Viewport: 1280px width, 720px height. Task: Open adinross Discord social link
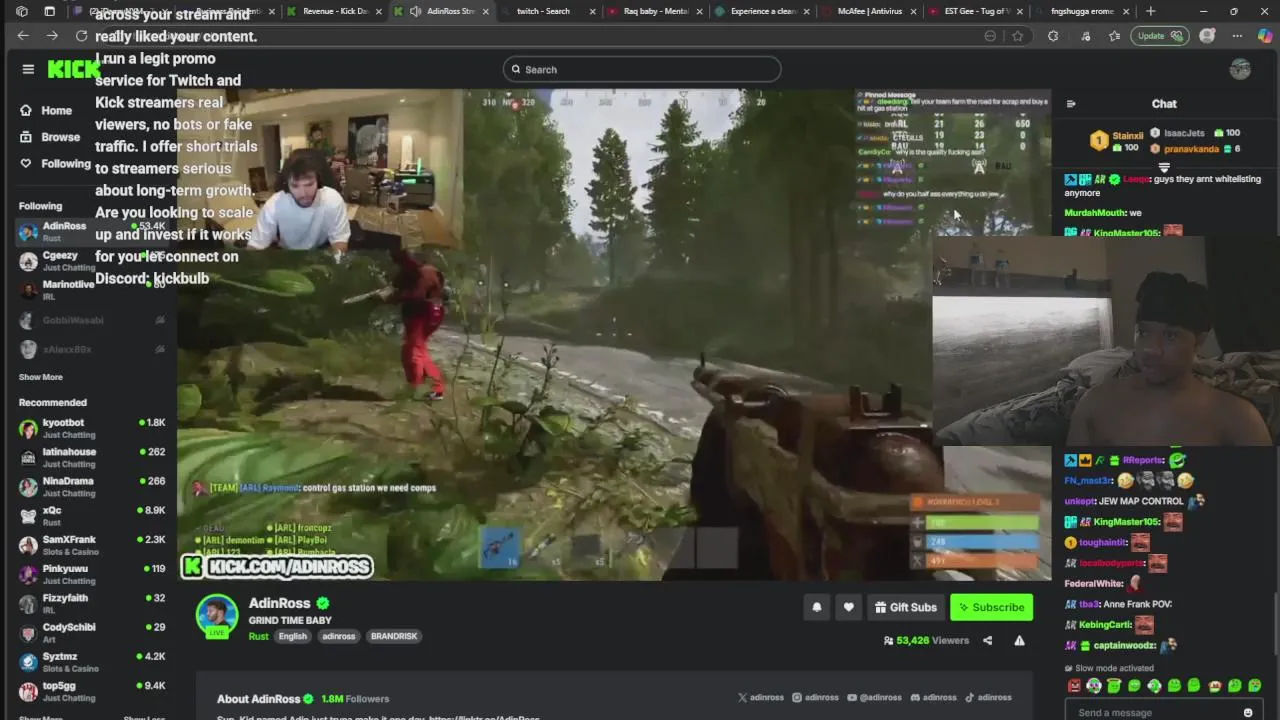933,697
